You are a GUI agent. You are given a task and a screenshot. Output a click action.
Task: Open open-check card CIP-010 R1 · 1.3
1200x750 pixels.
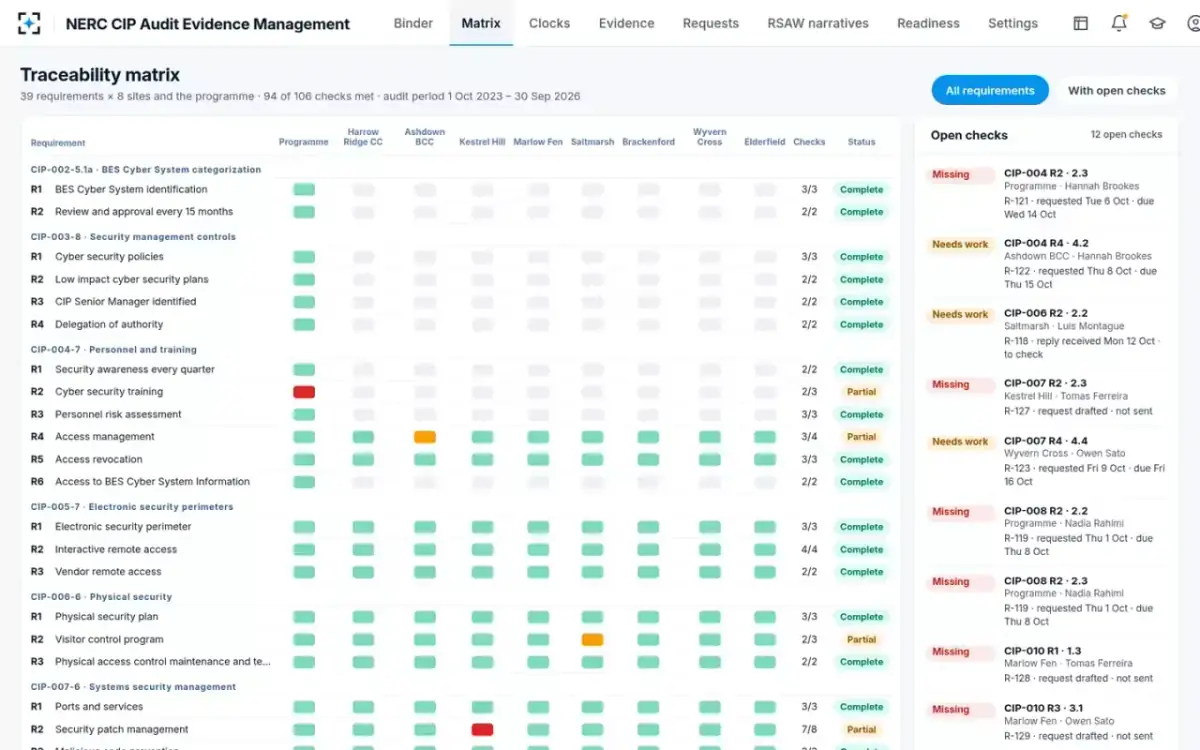[x=1046, y=664]
